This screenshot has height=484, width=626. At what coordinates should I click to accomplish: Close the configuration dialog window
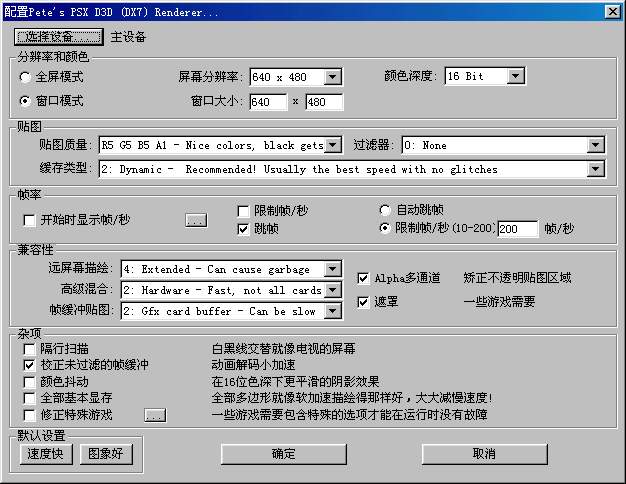pyautogui.click(x=611, y=11)
